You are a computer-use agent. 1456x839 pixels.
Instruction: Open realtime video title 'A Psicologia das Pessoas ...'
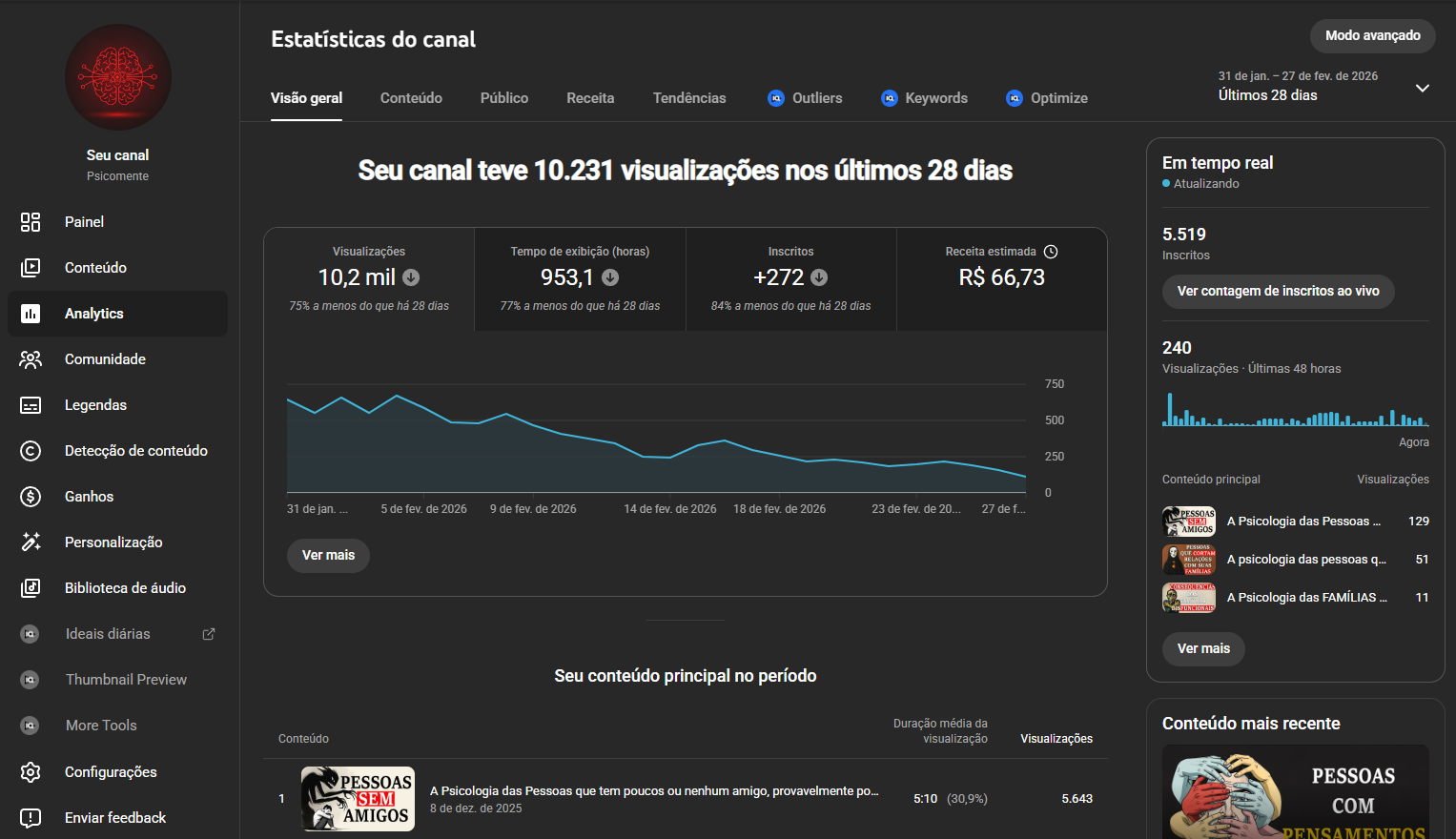coord(1304,522)
